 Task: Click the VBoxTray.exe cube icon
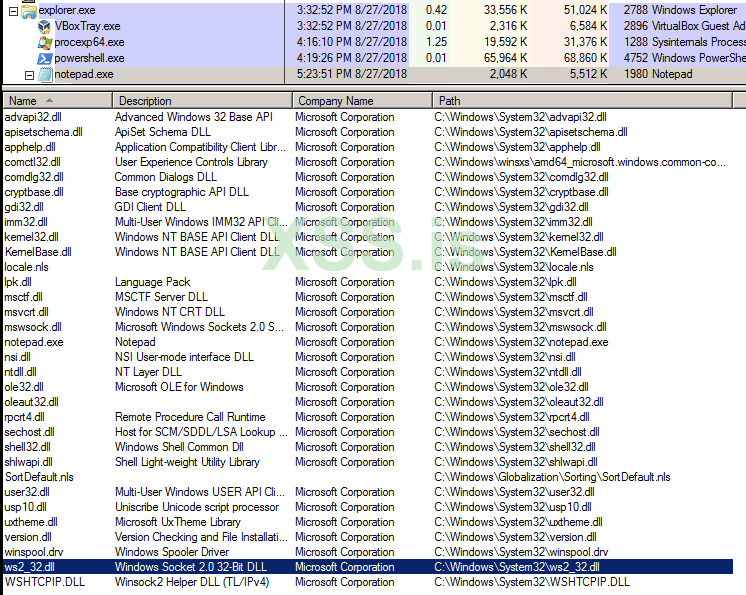45,27
